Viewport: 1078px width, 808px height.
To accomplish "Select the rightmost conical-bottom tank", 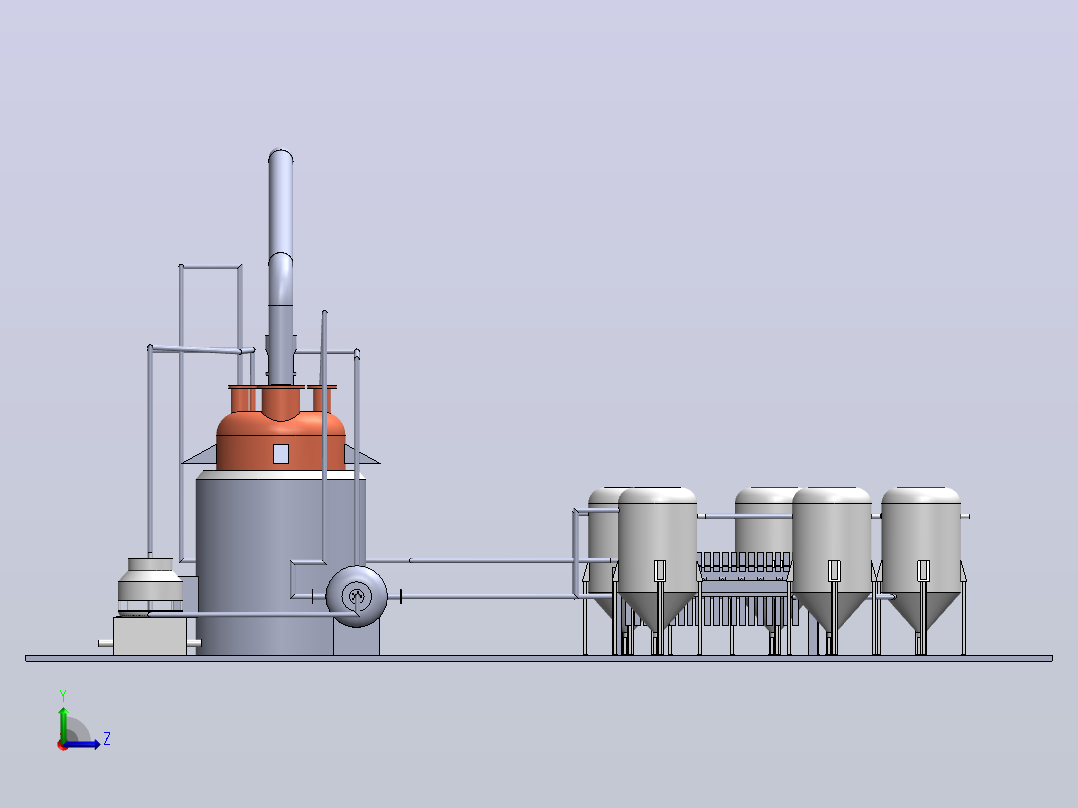I will point(921,560).
